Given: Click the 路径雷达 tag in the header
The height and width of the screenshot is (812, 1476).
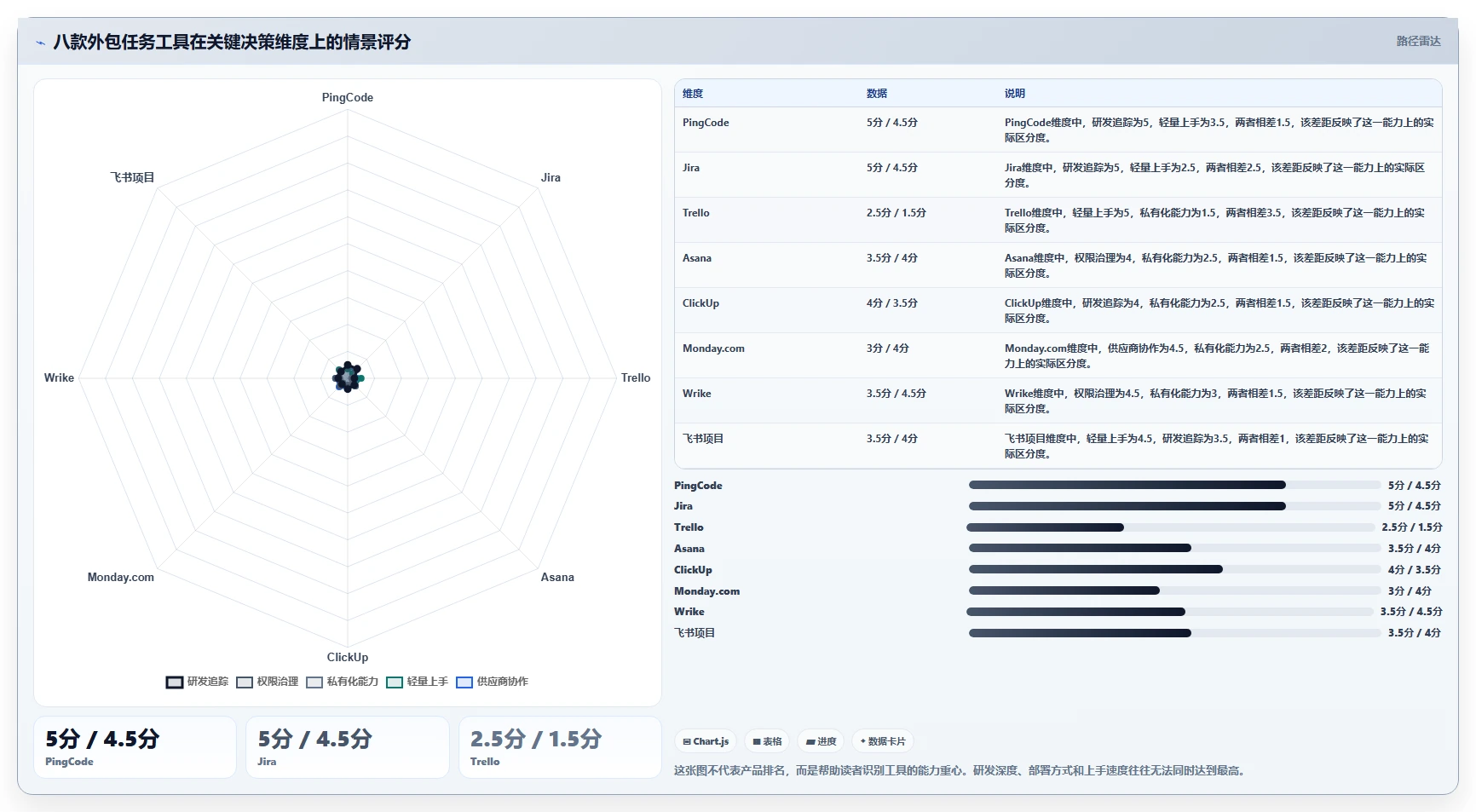Looking at the screenshot, I should click(x=1418, y=41).
